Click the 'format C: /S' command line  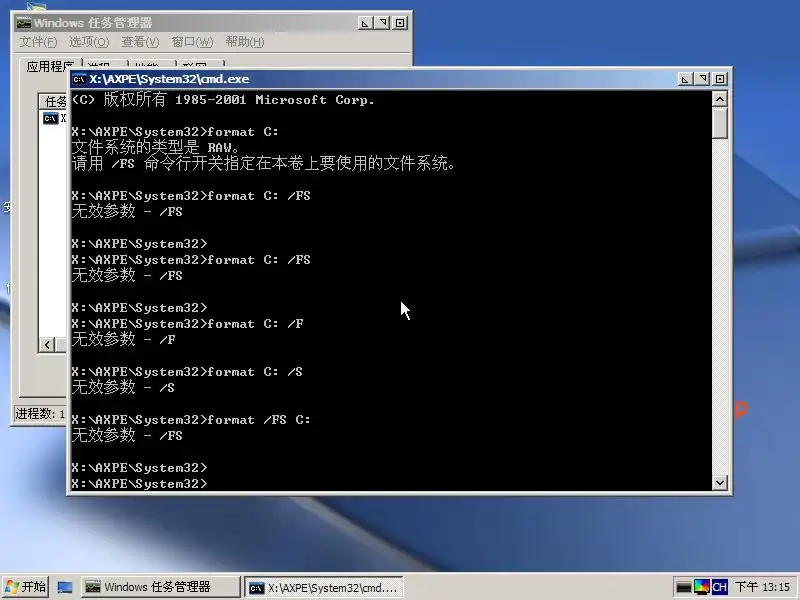pyautogui.click(x=187, y=372)
